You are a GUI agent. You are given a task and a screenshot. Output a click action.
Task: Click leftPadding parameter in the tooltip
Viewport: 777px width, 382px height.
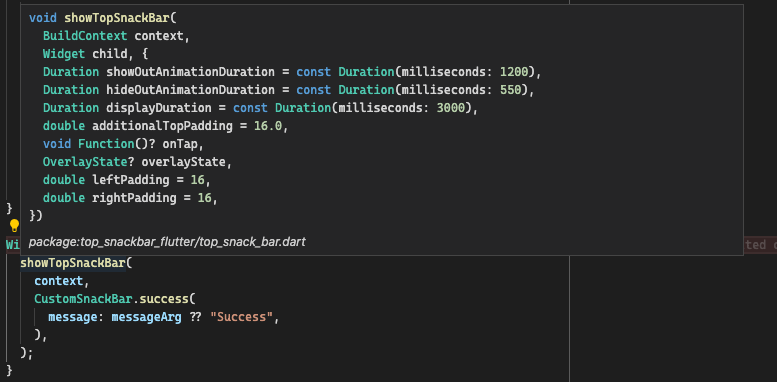(x=131, y=179)
